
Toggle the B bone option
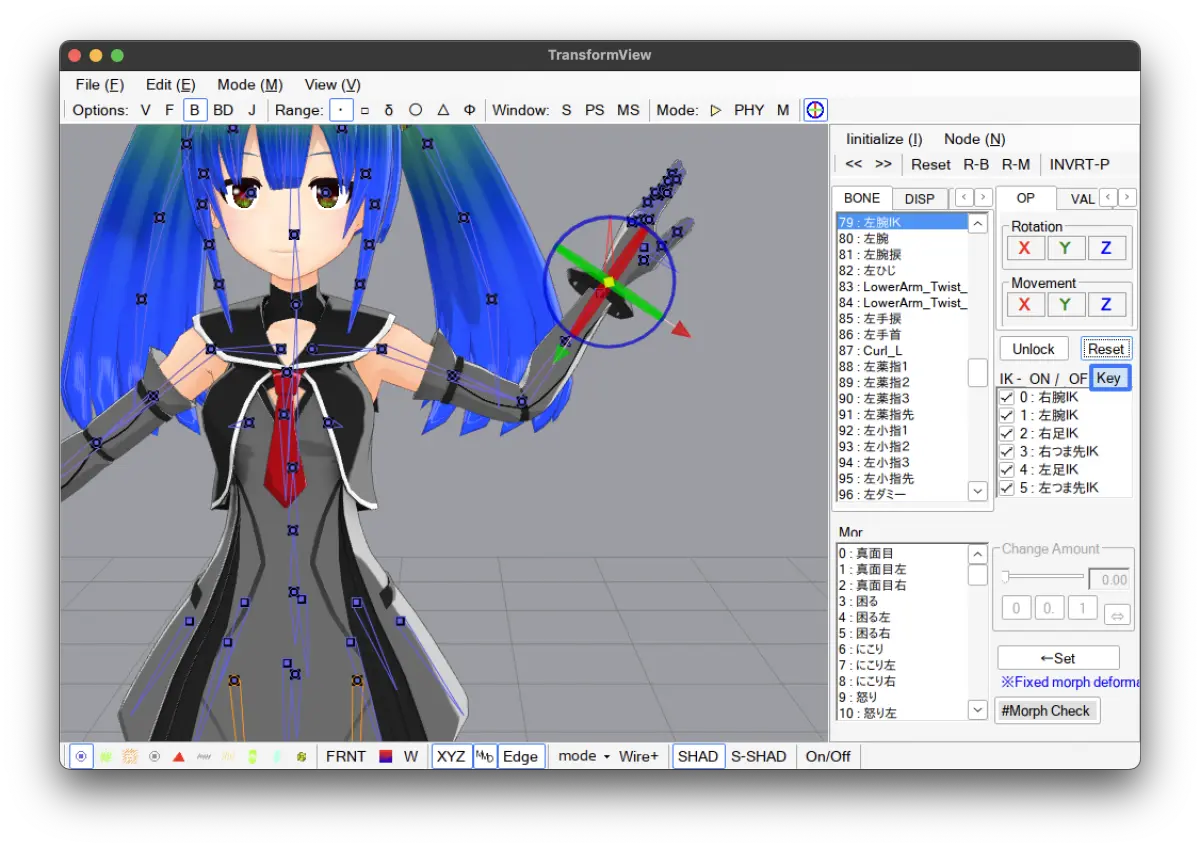pyautogui.click(x=195, y=110)
